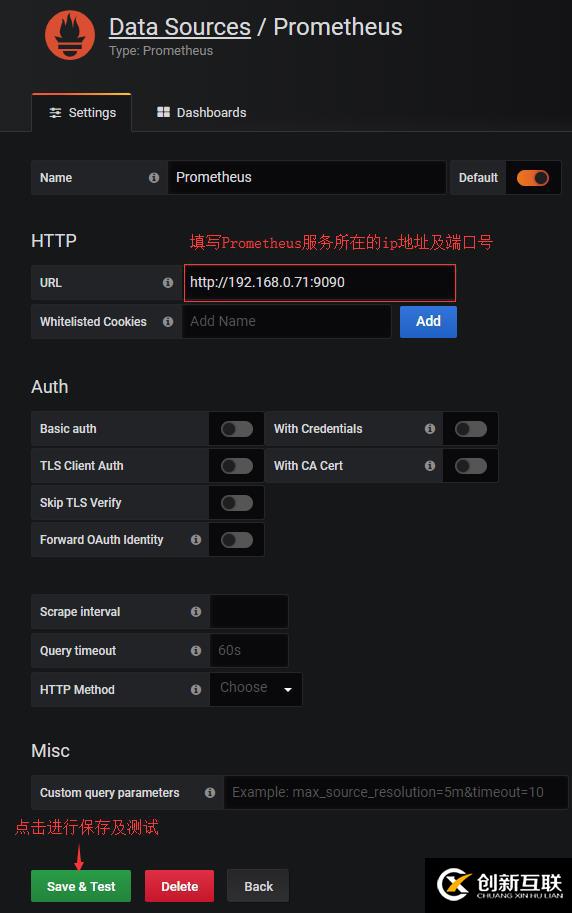Click the info icon next to URL
This screenshot has height=913, width=572.
[x=168, y=282]
